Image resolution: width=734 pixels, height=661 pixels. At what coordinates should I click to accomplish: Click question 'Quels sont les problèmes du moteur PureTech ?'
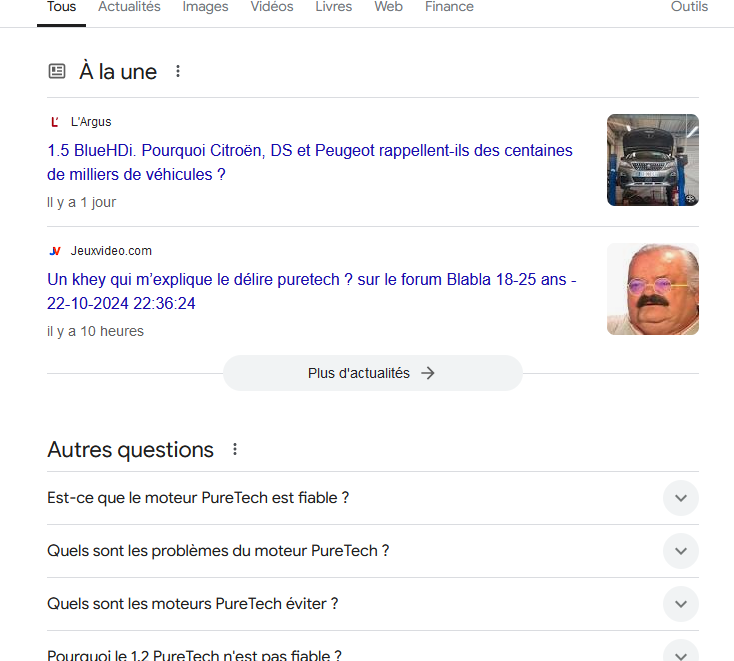[x=218, y=551]
